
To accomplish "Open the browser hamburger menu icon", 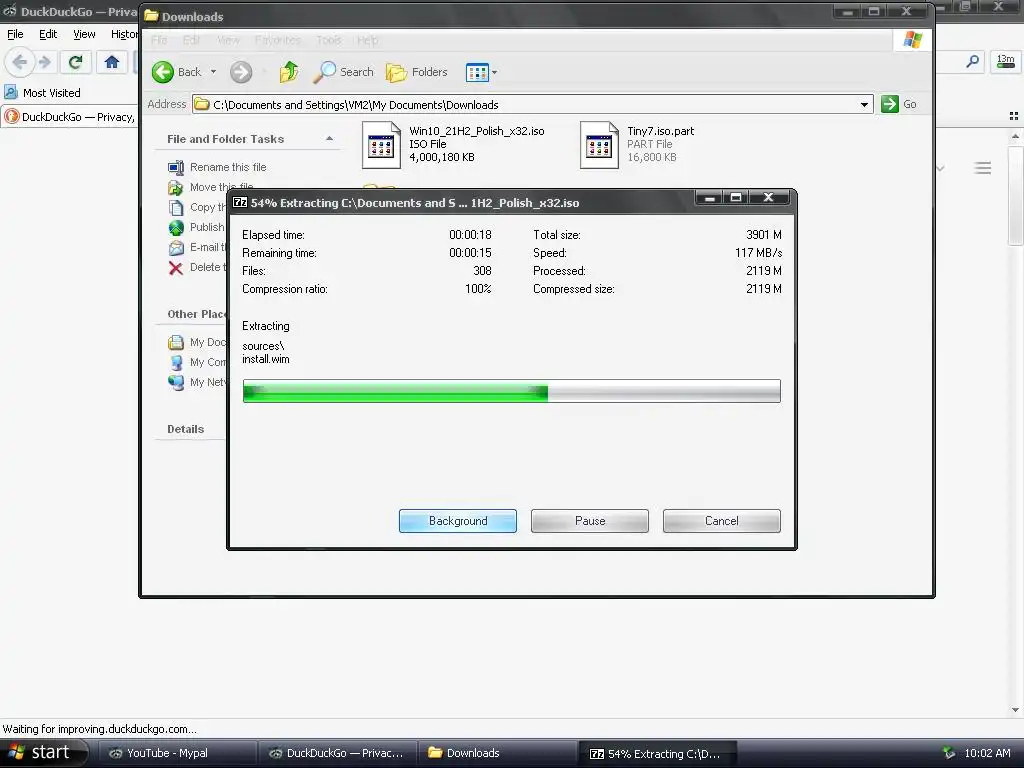I will tap(982, 168).
